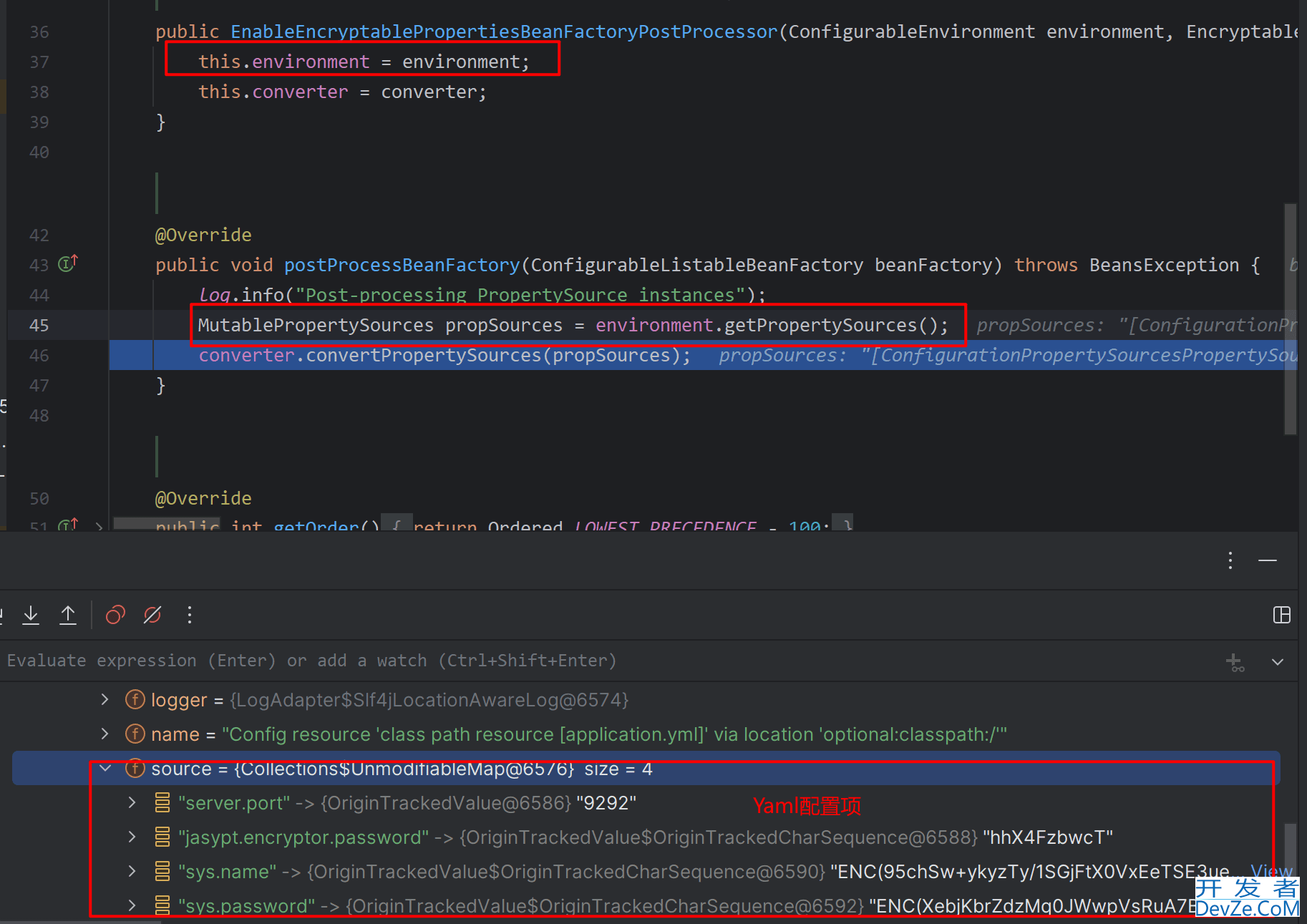Click the override gutter icon on line 43
The width and height of the screenshot is (1307, 924).
[x=68, y=263]
